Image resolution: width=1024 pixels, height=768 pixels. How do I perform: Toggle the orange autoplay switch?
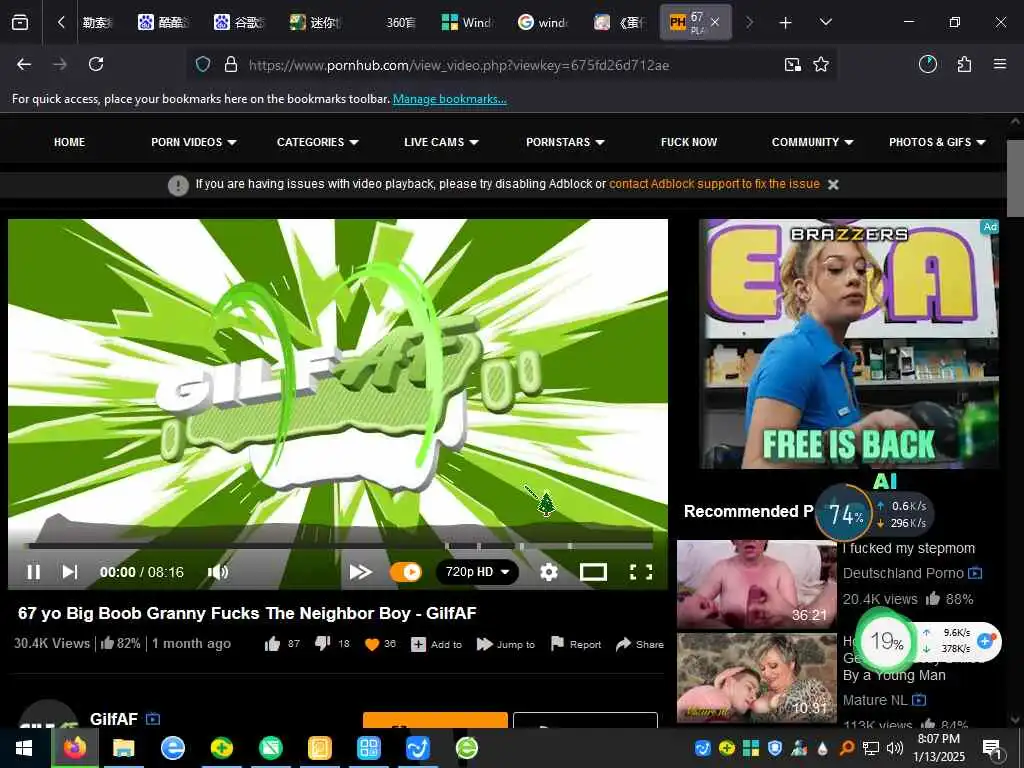click(x=406, y=572)
